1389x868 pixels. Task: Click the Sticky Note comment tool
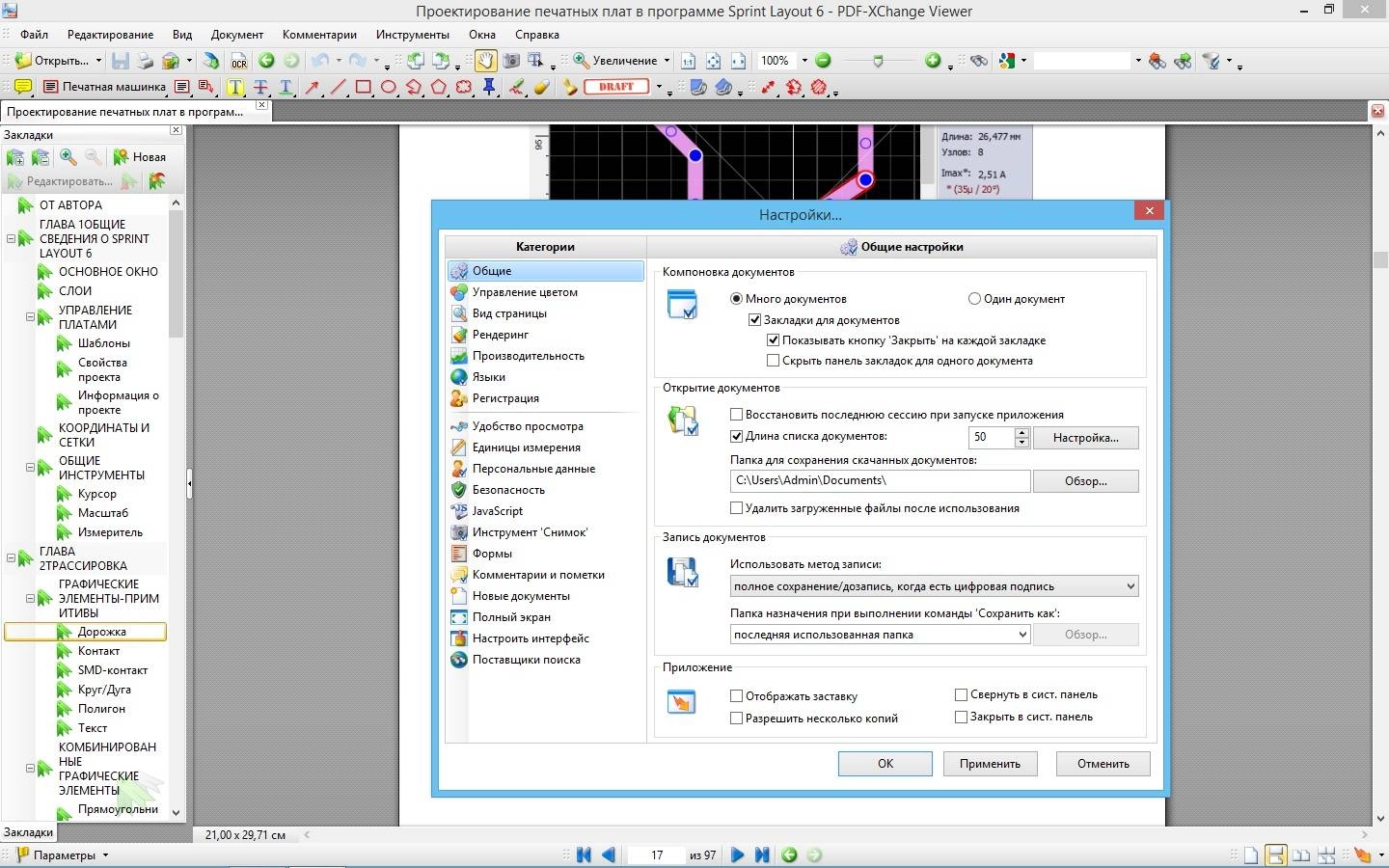23,87
